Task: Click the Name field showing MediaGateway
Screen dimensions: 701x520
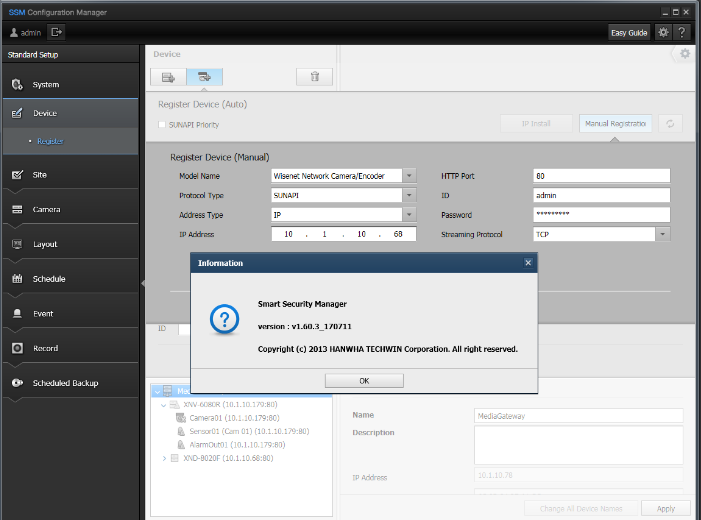Action: click(x=579, y=416)
